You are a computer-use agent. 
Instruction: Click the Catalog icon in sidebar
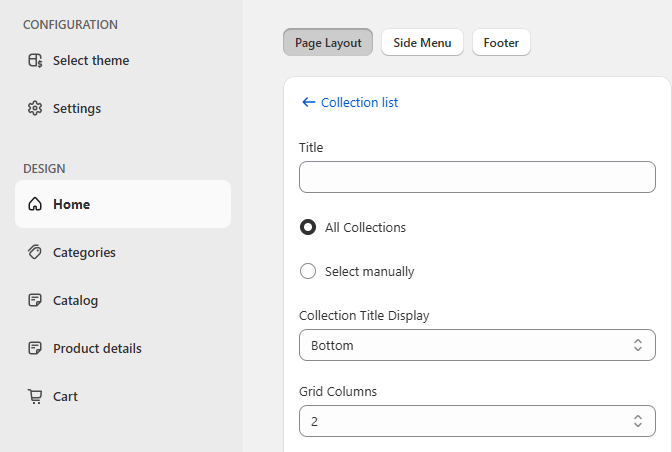click(35, 300)
